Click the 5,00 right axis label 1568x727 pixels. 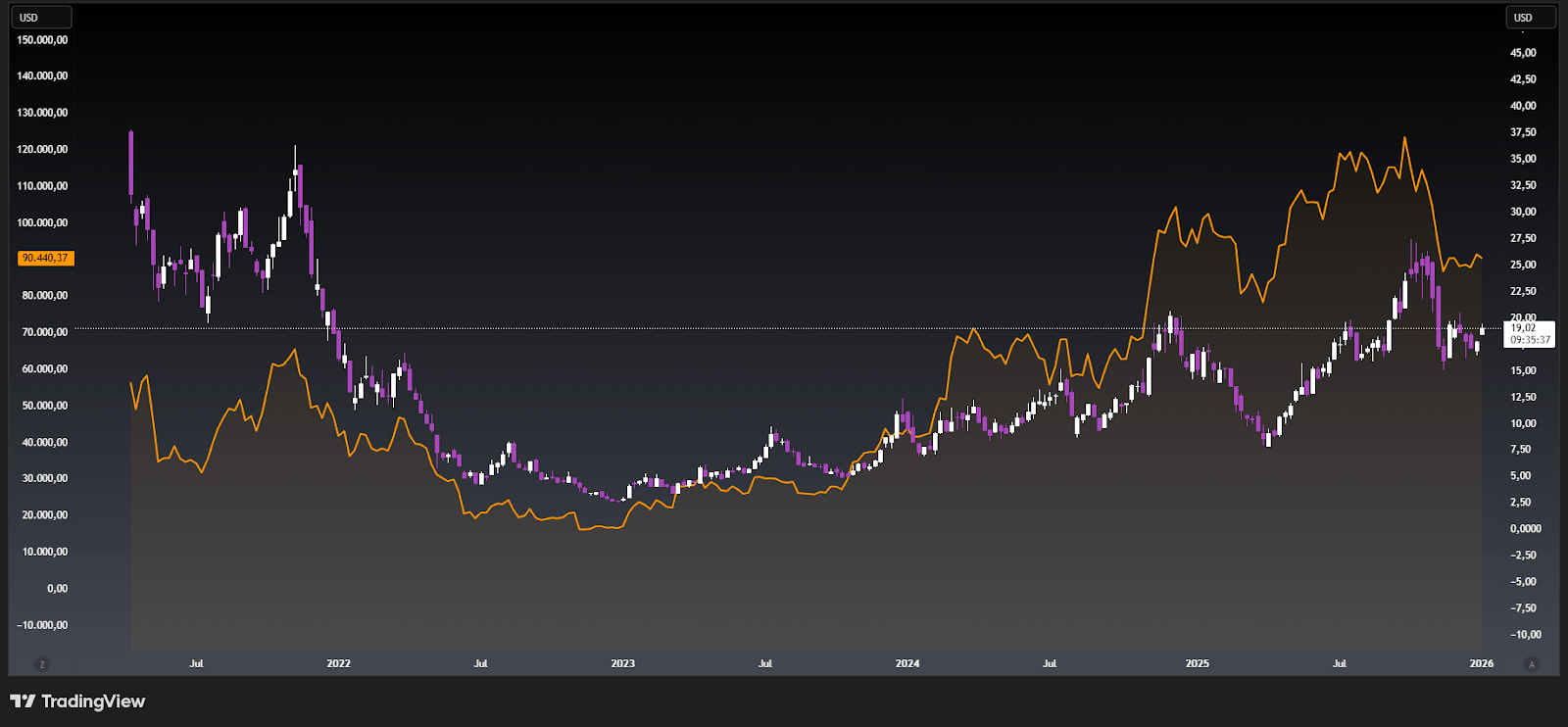pyautogui.click(x=1520, y=475)
